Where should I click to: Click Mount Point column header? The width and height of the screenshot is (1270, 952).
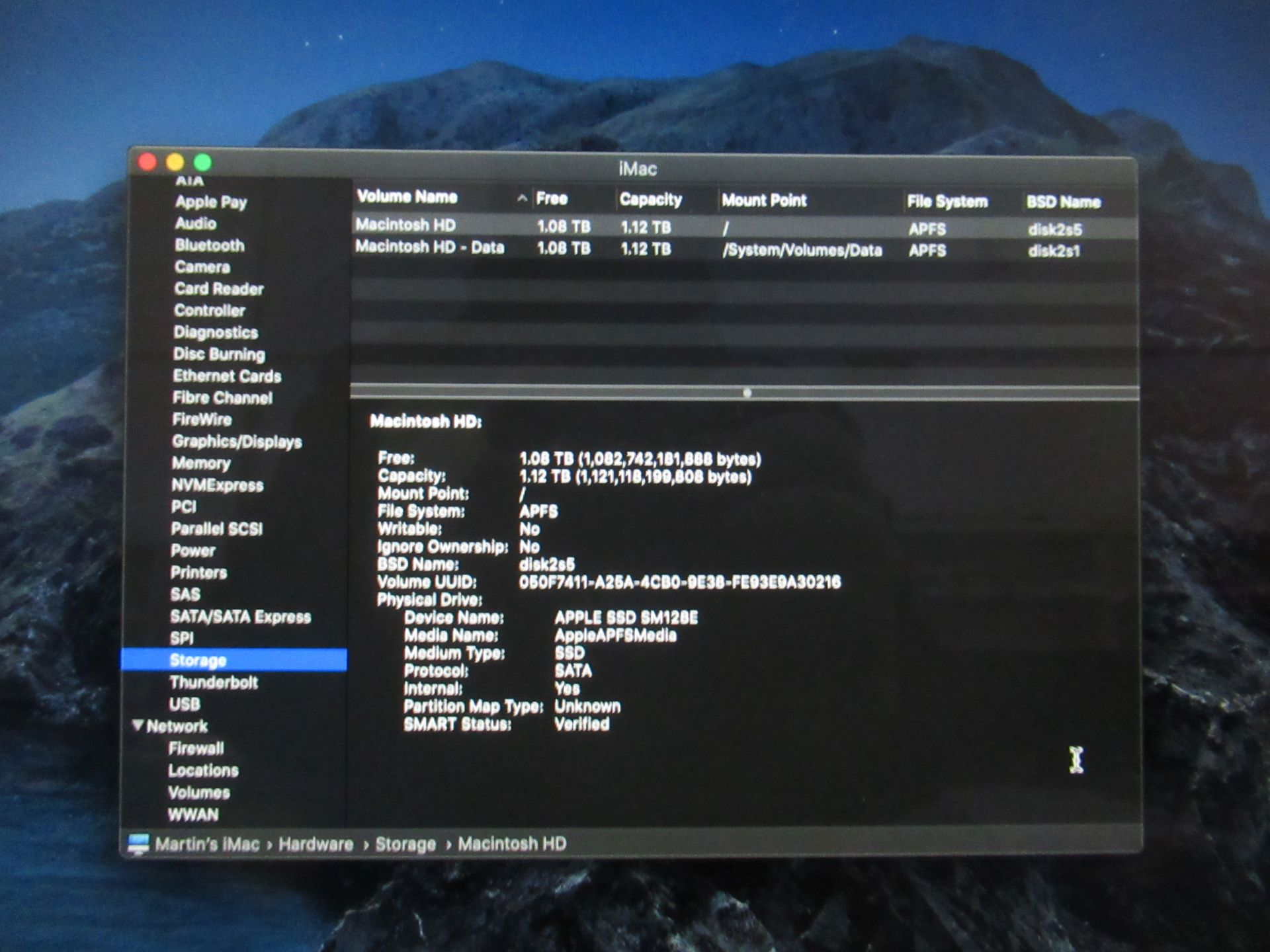pyautogui.click(x=764, y=200)
